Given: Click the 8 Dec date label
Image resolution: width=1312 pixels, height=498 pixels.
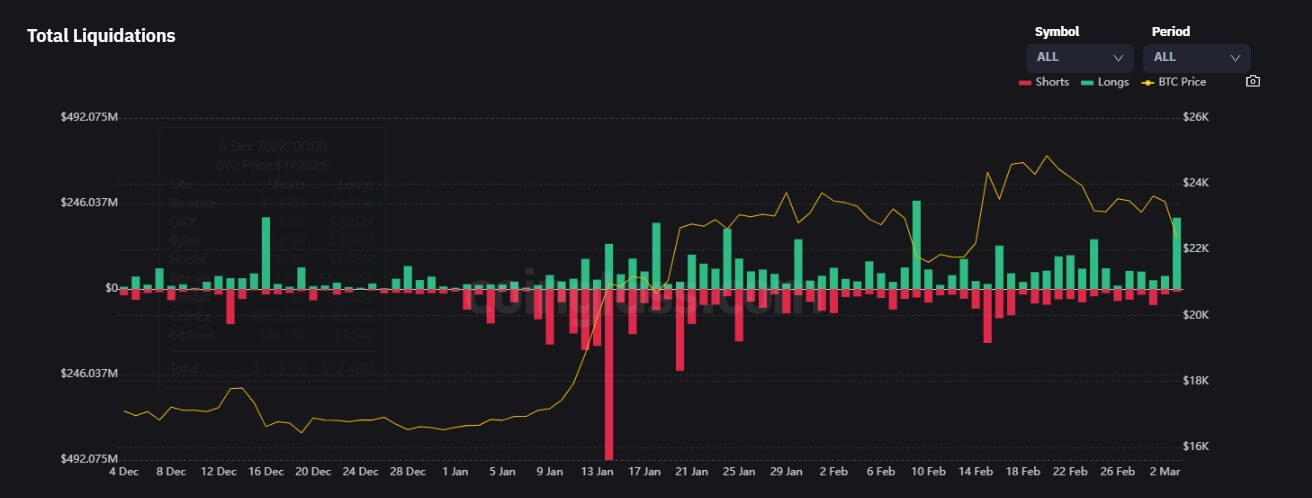Looking at the screenshot, I should 170,470.
